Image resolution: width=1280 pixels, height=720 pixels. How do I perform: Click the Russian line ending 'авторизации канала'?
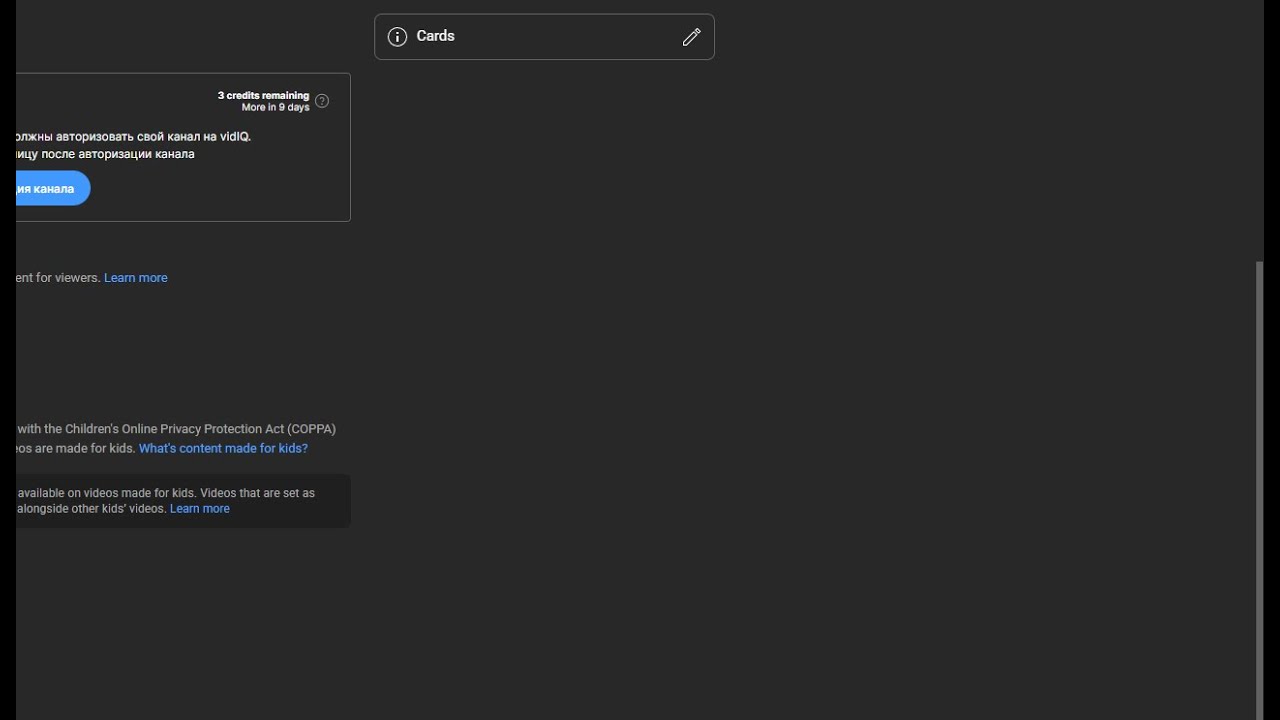tap(106, 154)
